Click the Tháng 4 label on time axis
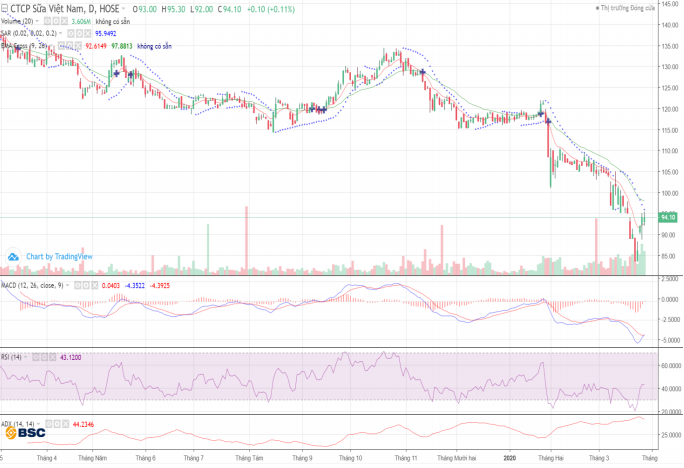This screenshot has height=468, width=684. tap(47, 458)
